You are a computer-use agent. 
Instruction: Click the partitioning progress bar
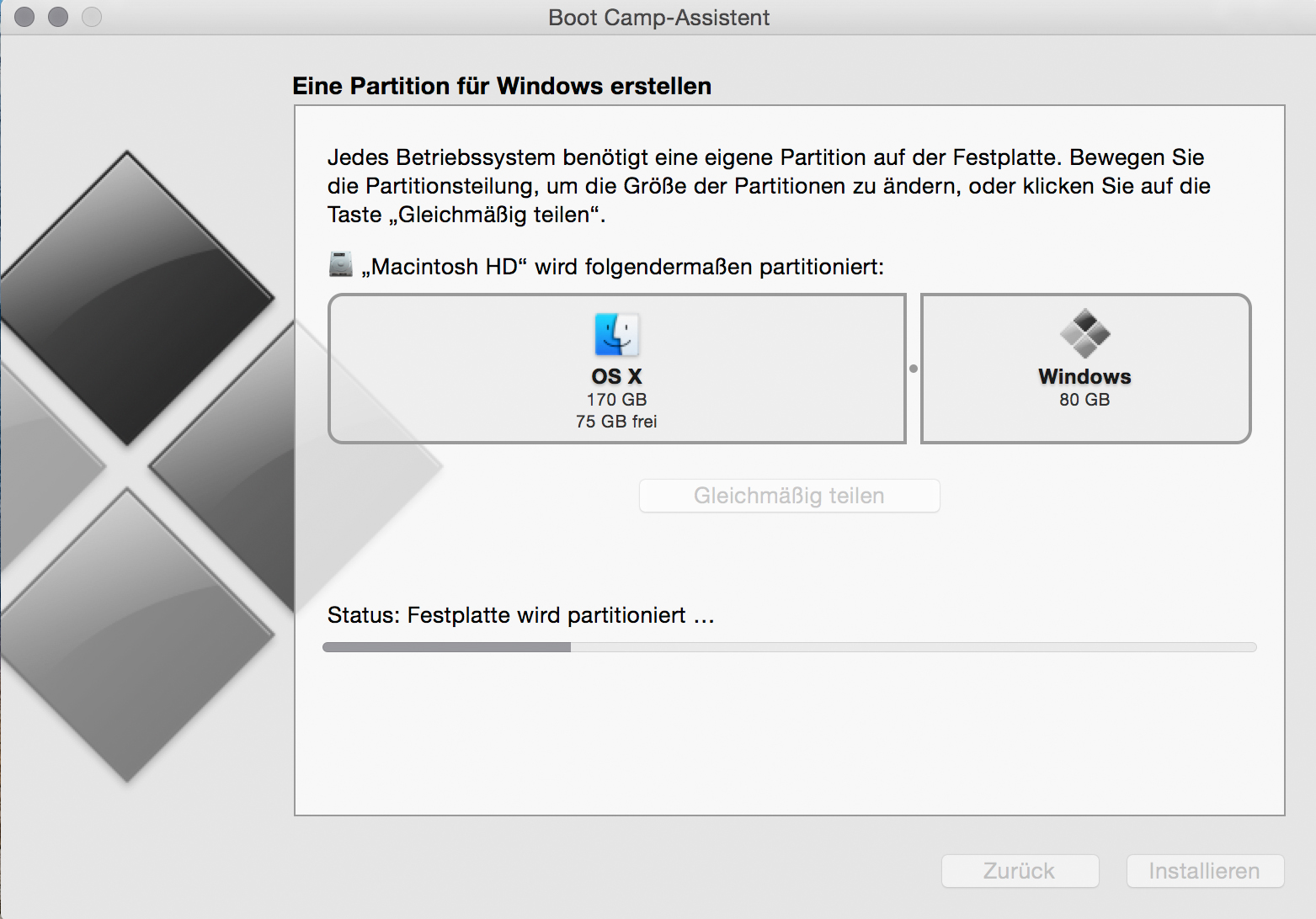[x=790, y=647]
